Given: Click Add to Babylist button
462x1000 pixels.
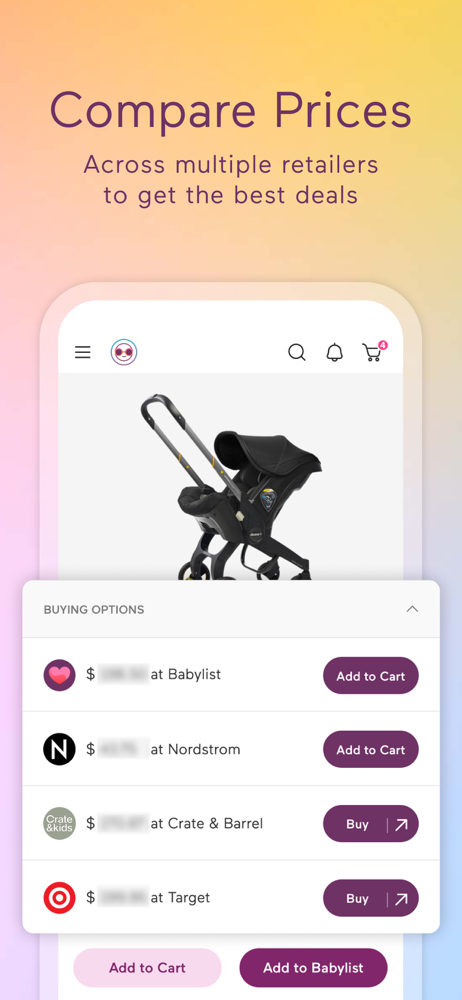Looking at the screenshot, I should 313,967.
